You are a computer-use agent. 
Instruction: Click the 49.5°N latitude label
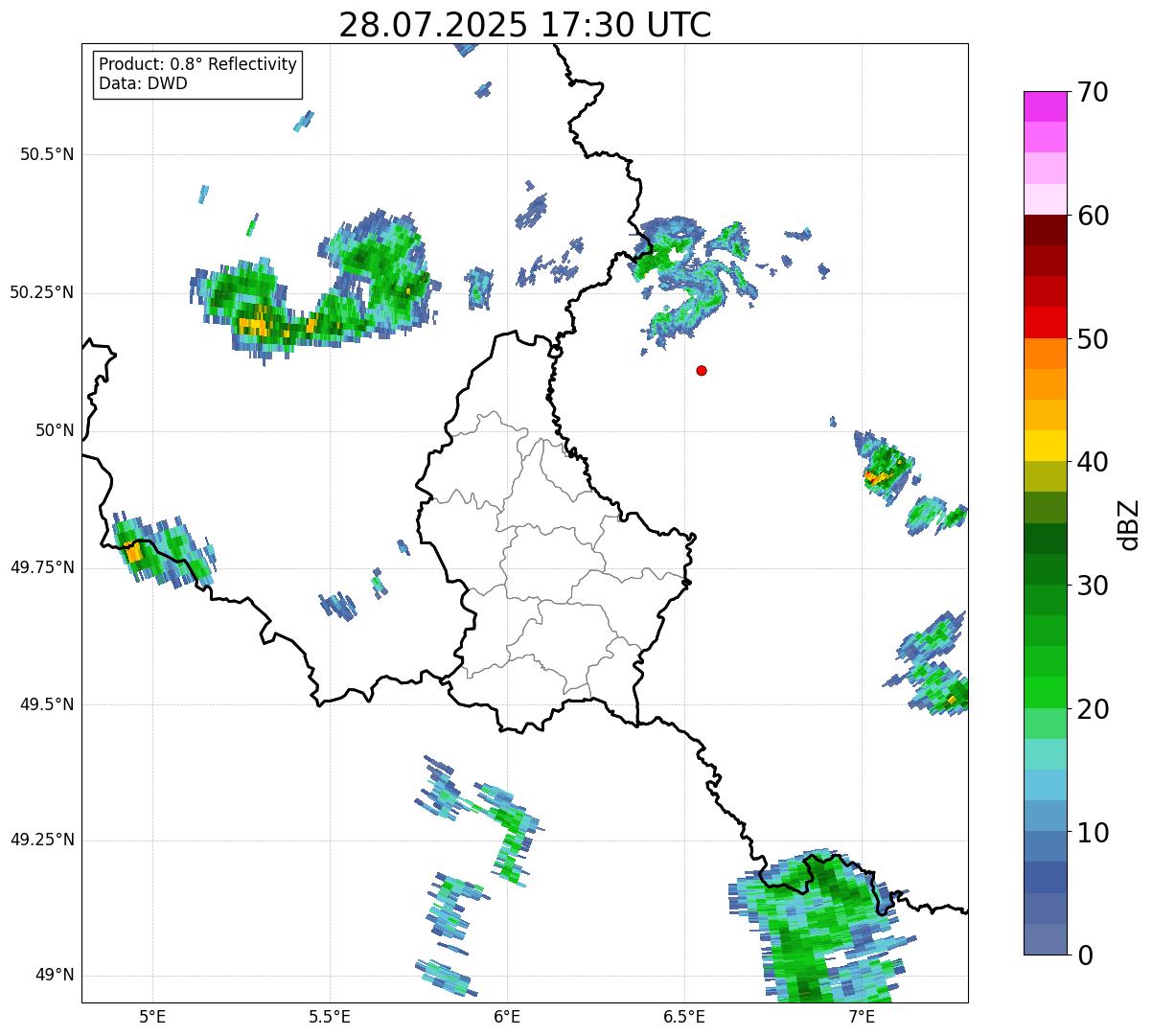click(x=47, y=704)
